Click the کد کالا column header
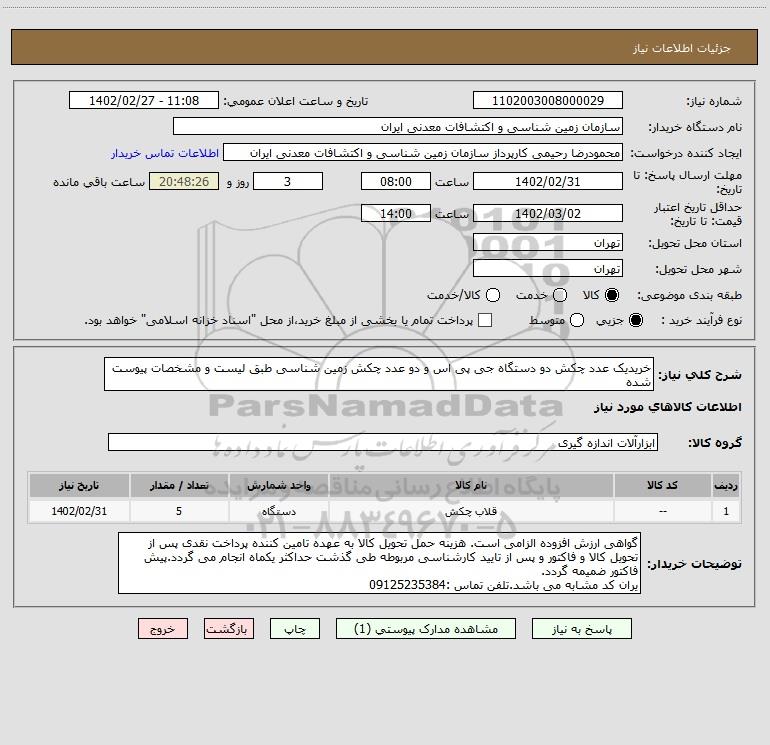Screen dimensions: 770x745 tap(662, 485)
